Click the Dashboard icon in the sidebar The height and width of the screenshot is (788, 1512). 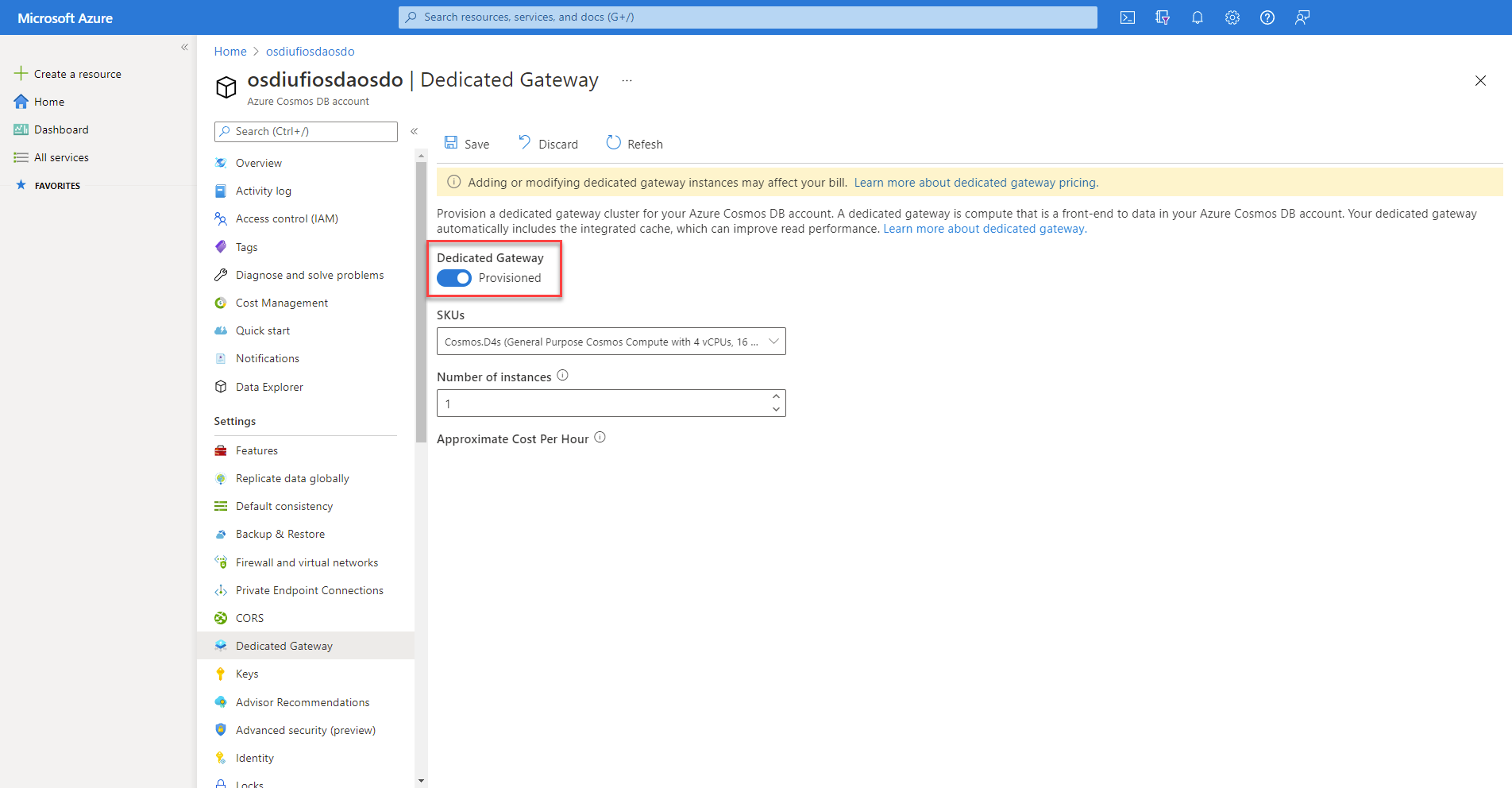coord(21,129)
